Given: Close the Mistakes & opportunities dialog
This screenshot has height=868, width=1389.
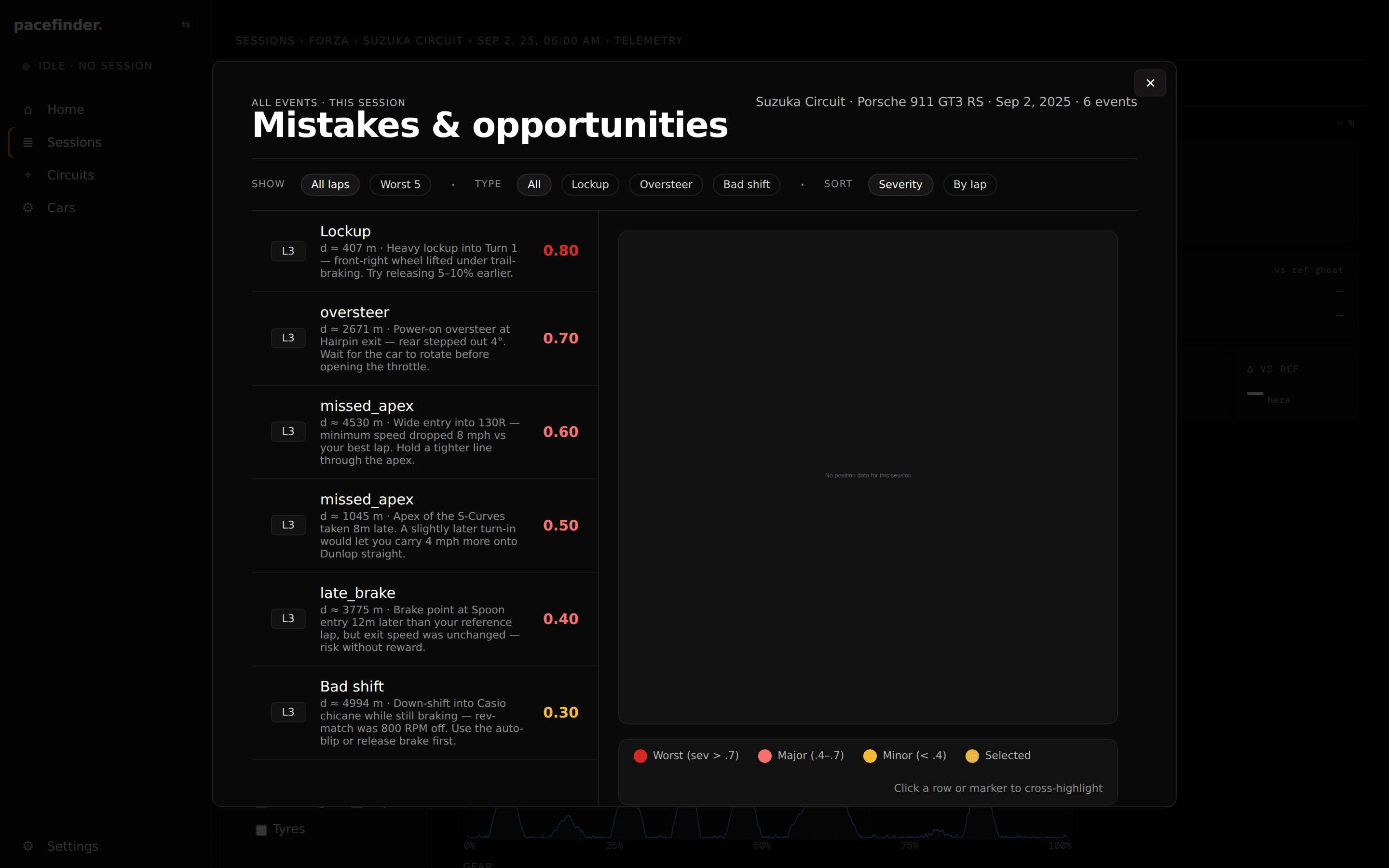Looking at the screenshot, I should click(1150, 83).
